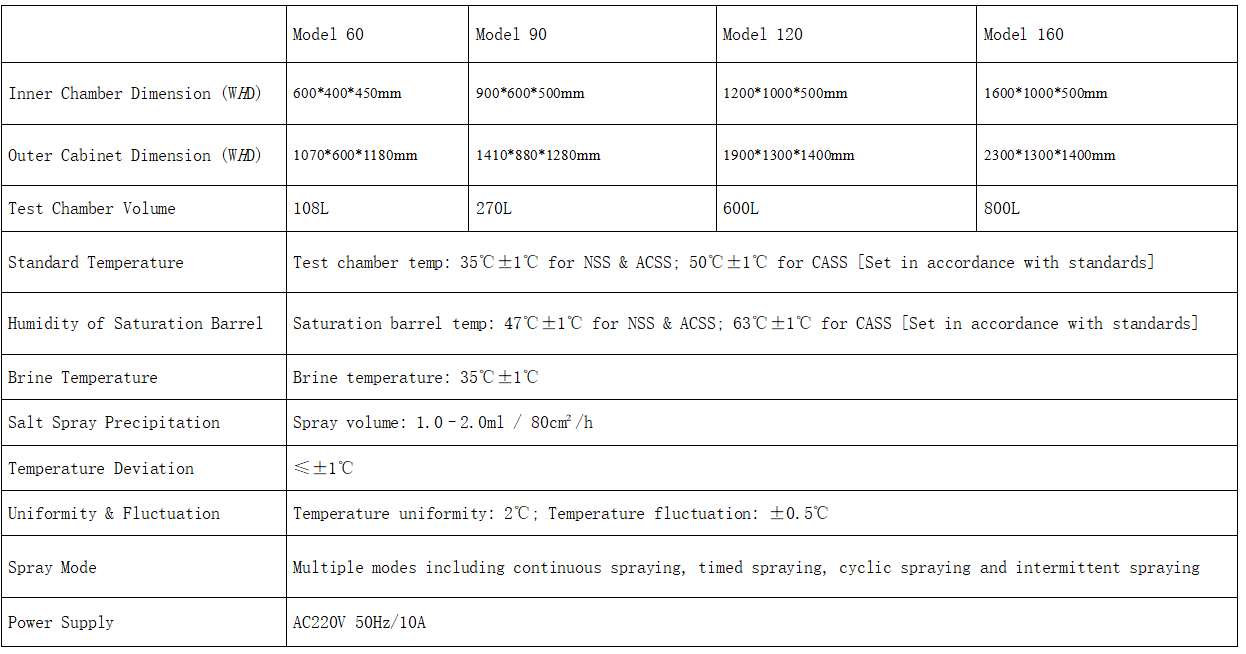This screenshot has width=1246, height=654.
Task: Click the AC220V 50Hz/10A cell
Action: (x=762, y=622)
